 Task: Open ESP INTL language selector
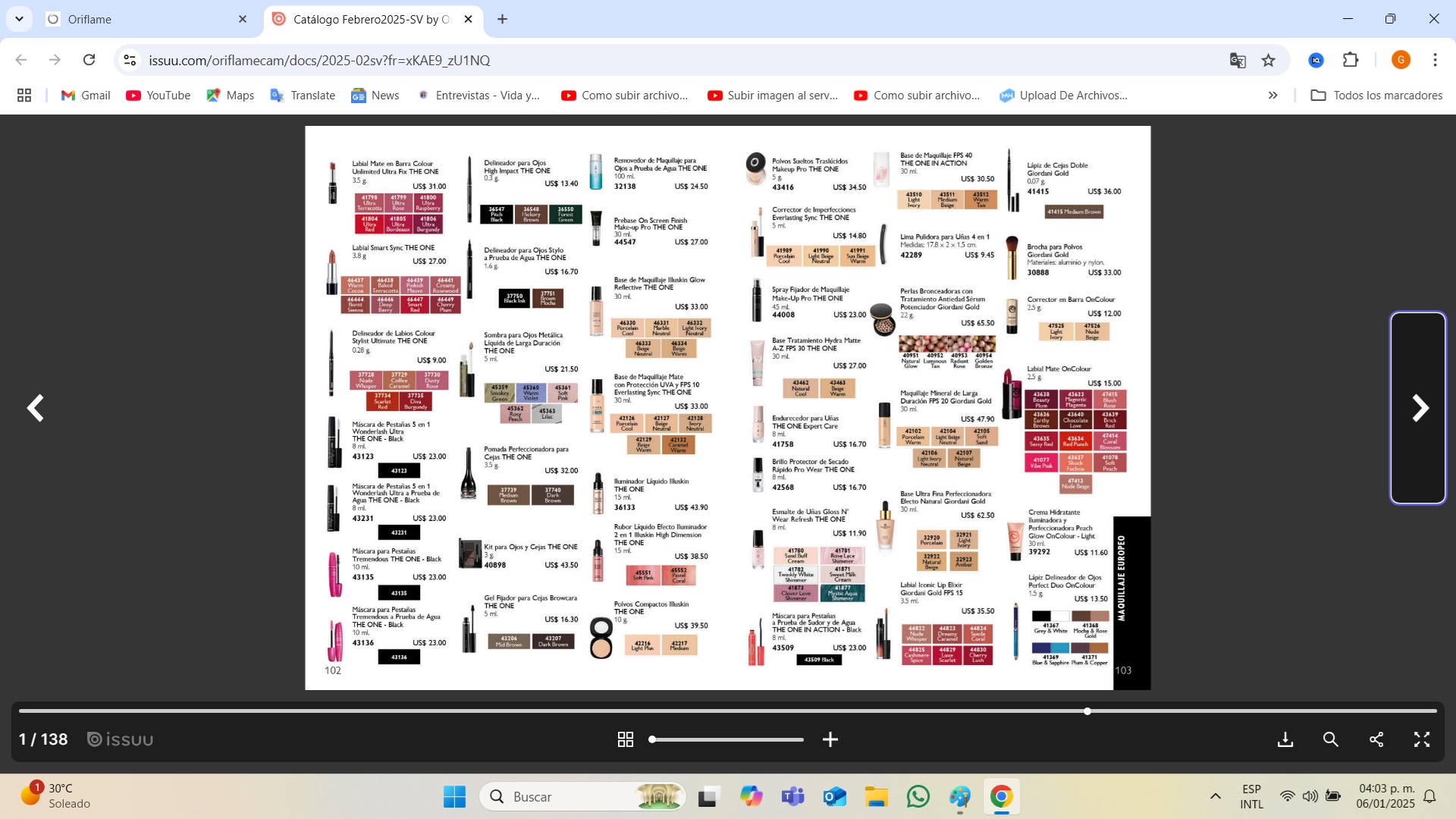click(x=1251, y=796)
